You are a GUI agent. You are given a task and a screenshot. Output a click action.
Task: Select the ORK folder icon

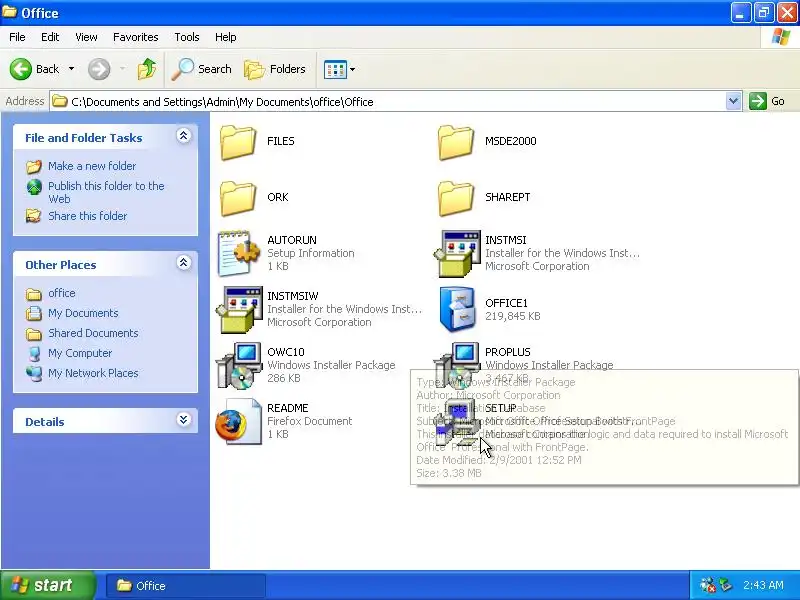coord(238,198)
